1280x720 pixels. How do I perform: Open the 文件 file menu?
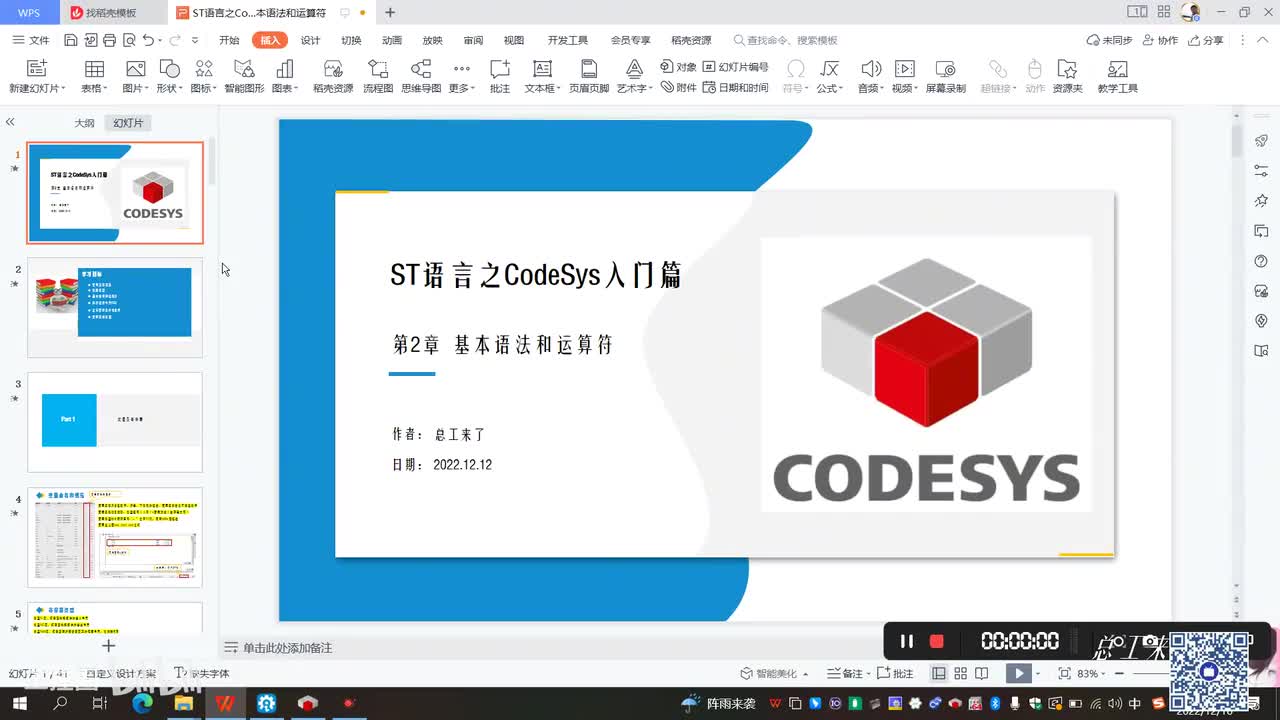(31, 40)
